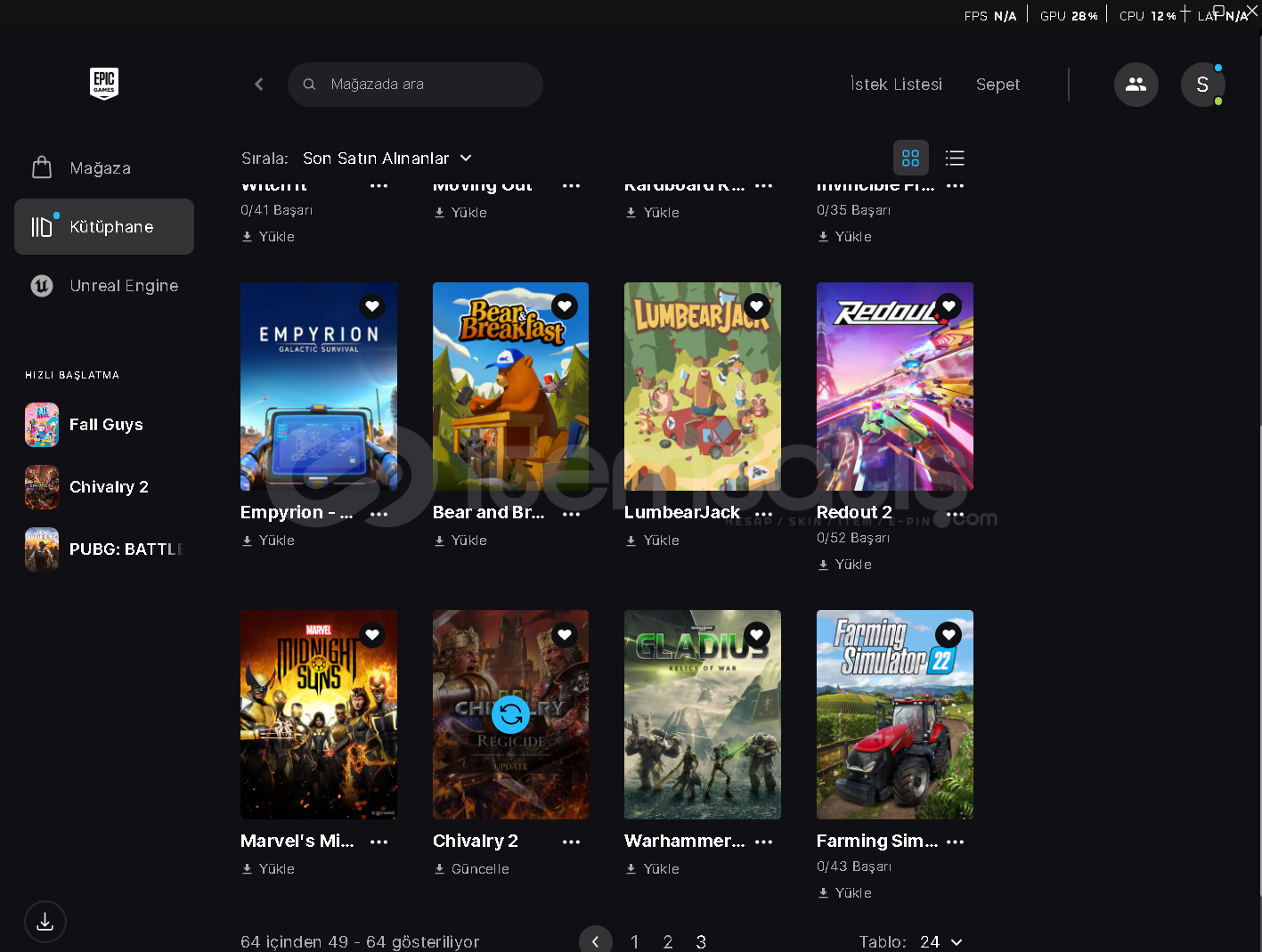Toggle favorite heart on Bear and Breakfast
The image size is (1262, 952).
pyautogui.click(x=565, y=306)
